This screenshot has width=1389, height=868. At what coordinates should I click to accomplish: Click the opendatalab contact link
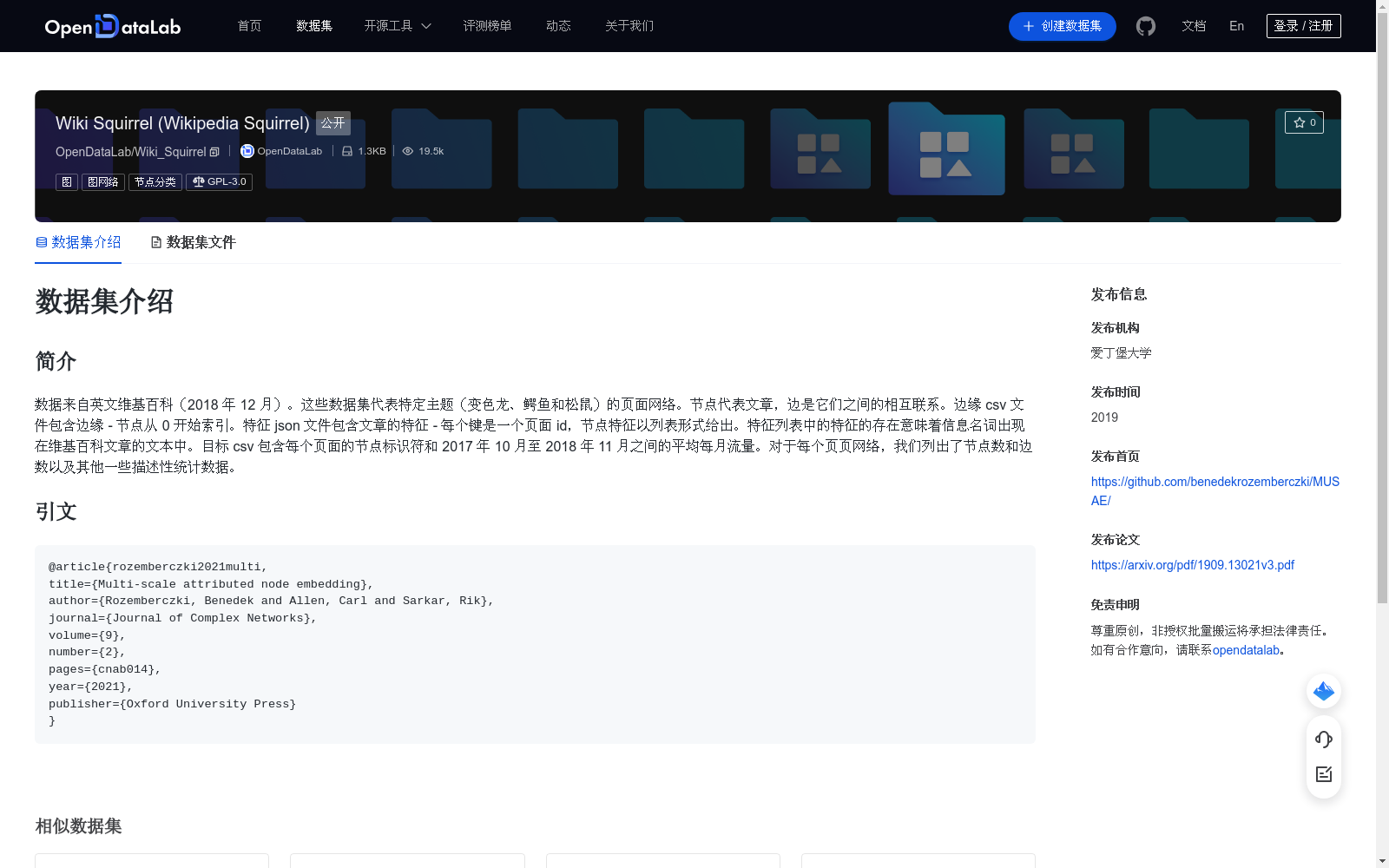click(1246, 650)
